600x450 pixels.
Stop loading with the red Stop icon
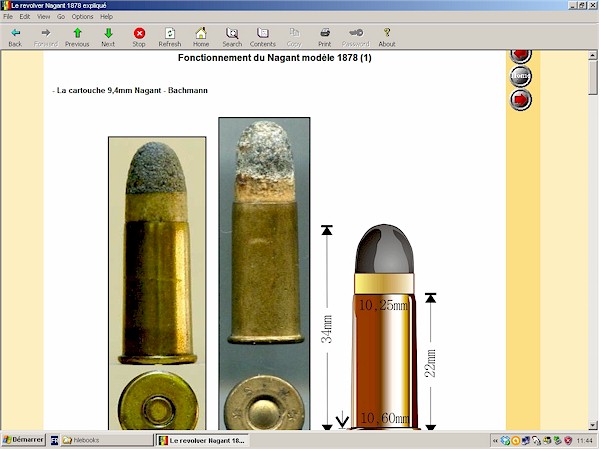139,38
